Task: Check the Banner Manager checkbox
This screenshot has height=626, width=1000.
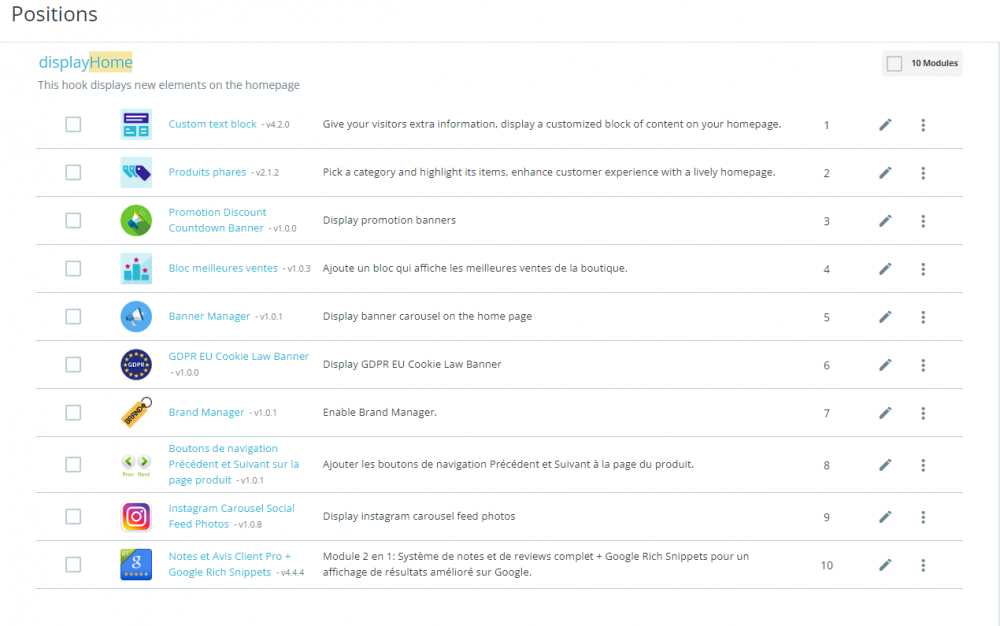Action: [73, 316]
